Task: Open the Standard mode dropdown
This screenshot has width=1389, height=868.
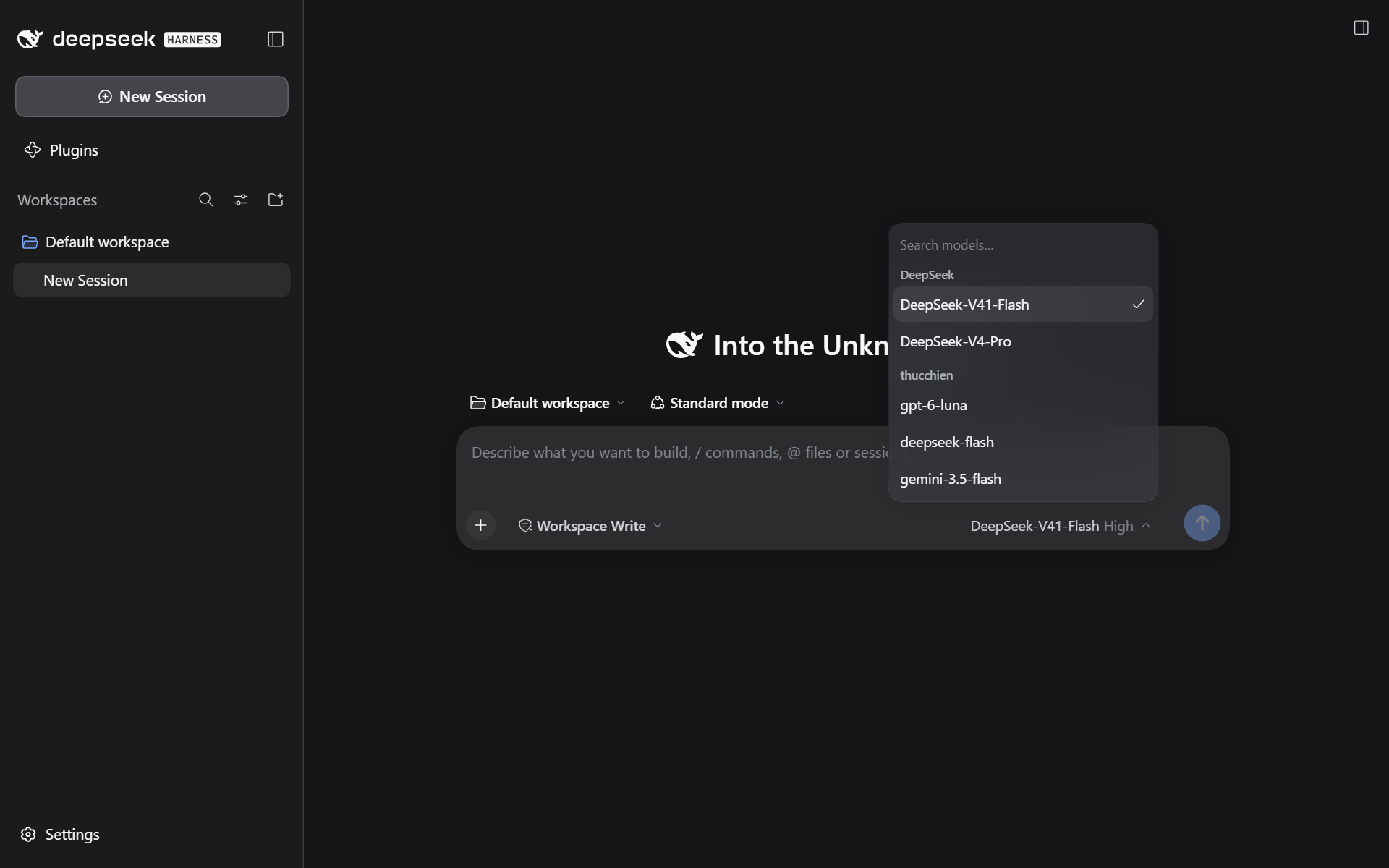Action: 718,403
